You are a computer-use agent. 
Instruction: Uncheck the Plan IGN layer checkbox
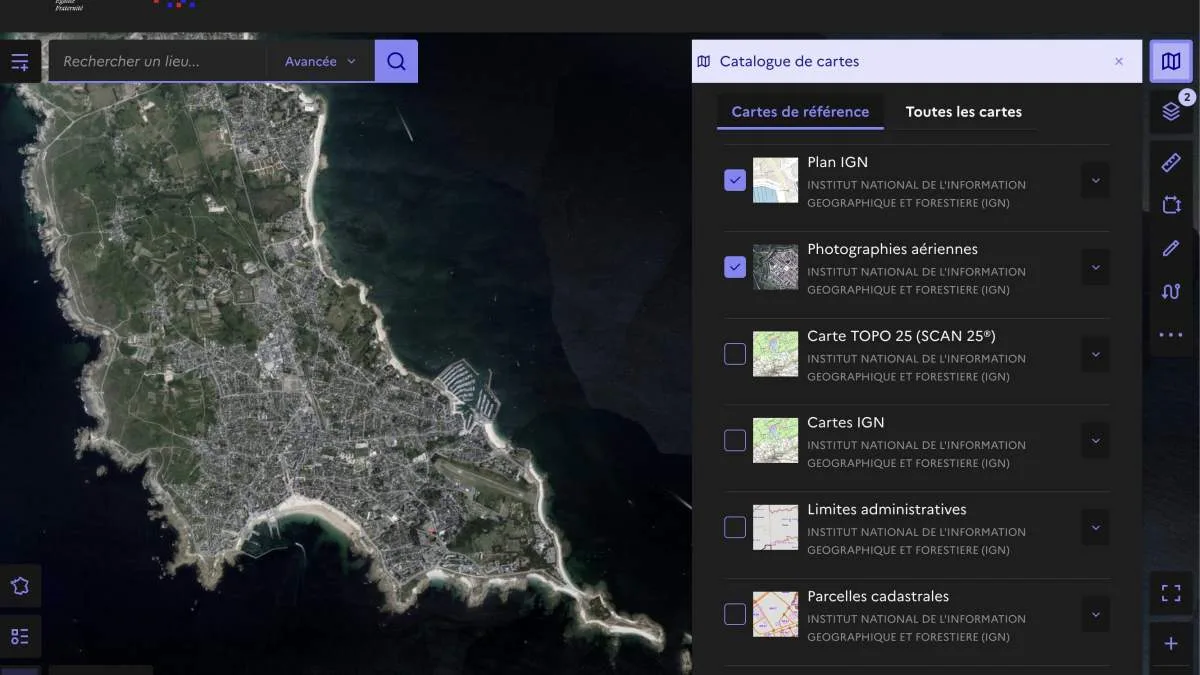pos(735,180)
